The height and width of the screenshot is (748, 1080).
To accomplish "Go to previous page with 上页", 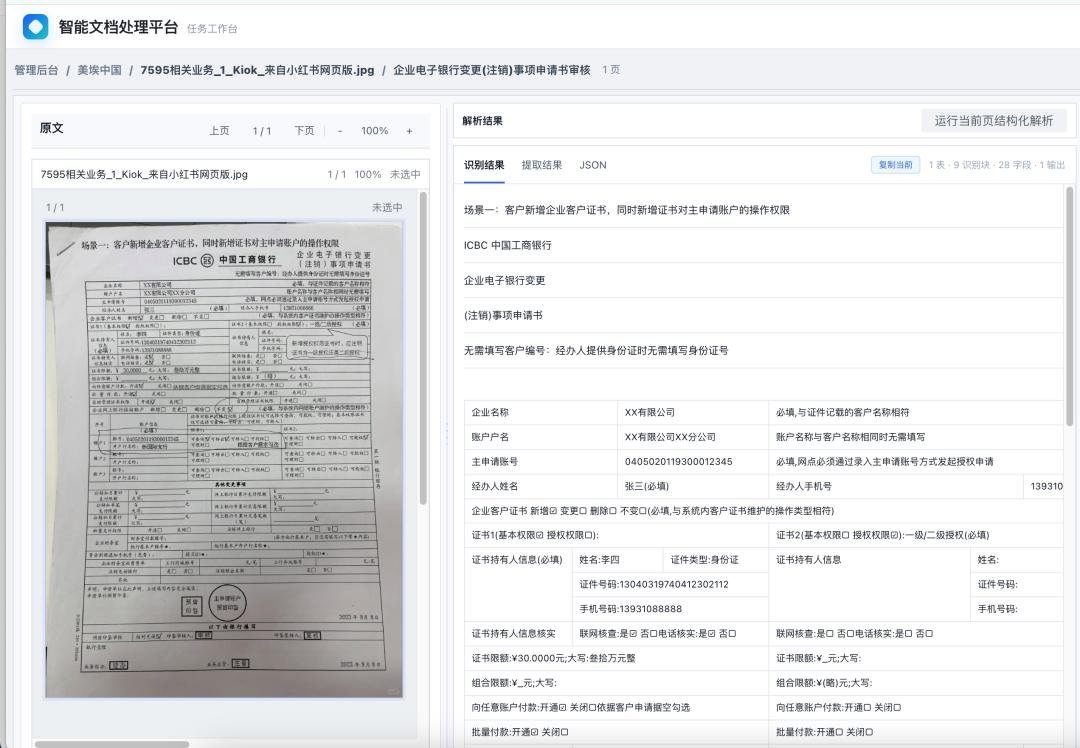I will (220, 130).
